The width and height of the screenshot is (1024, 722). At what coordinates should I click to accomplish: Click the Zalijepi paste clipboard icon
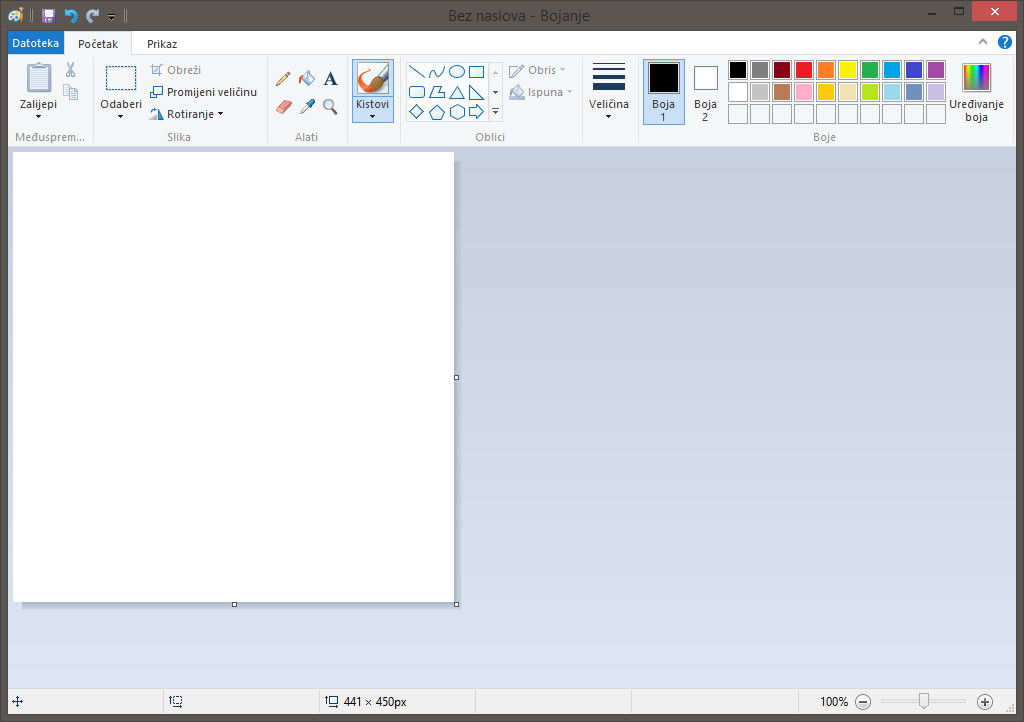(x=39, y=78)
